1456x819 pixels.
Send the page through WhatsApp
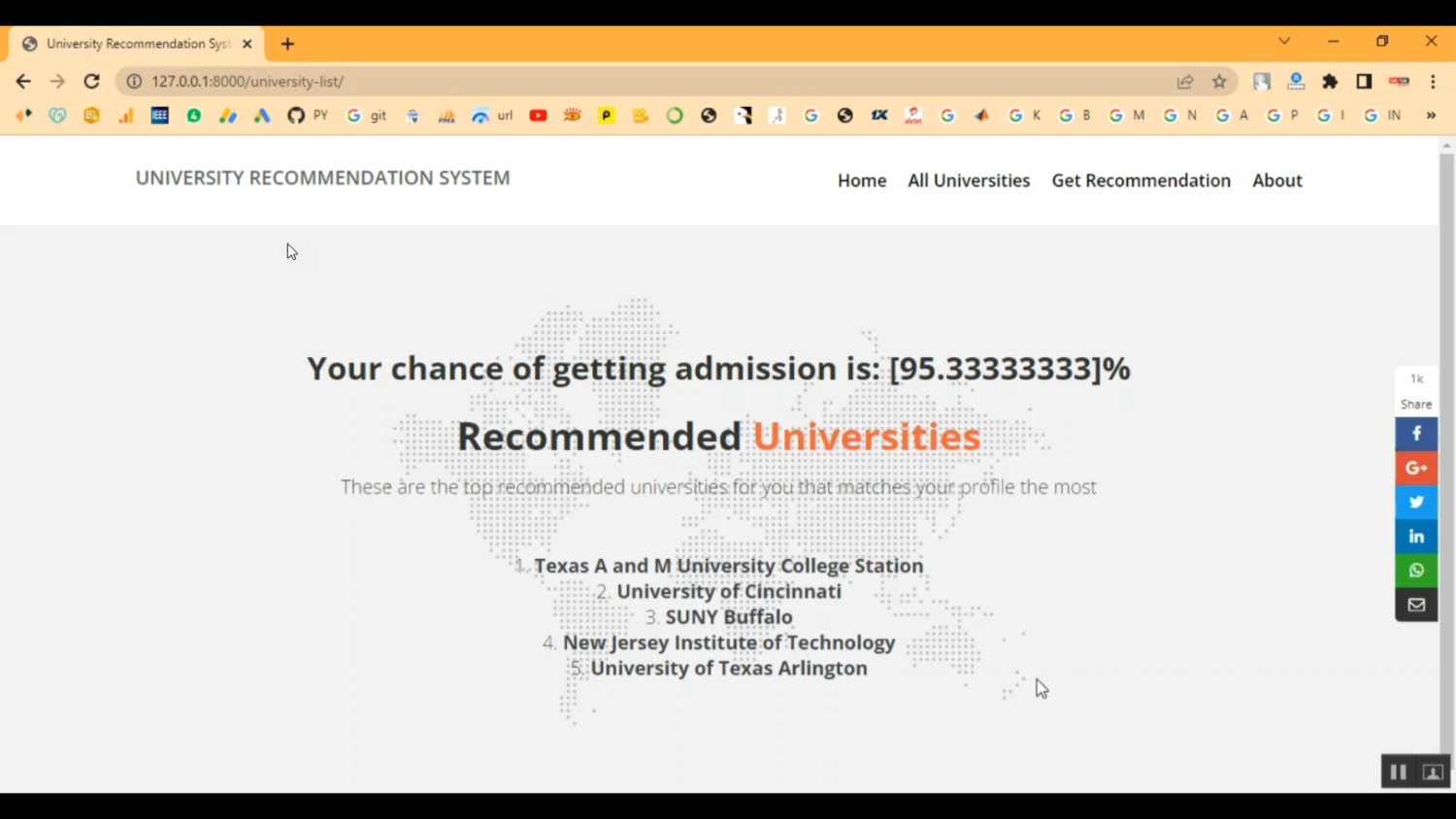click(x=1416, y=571)
